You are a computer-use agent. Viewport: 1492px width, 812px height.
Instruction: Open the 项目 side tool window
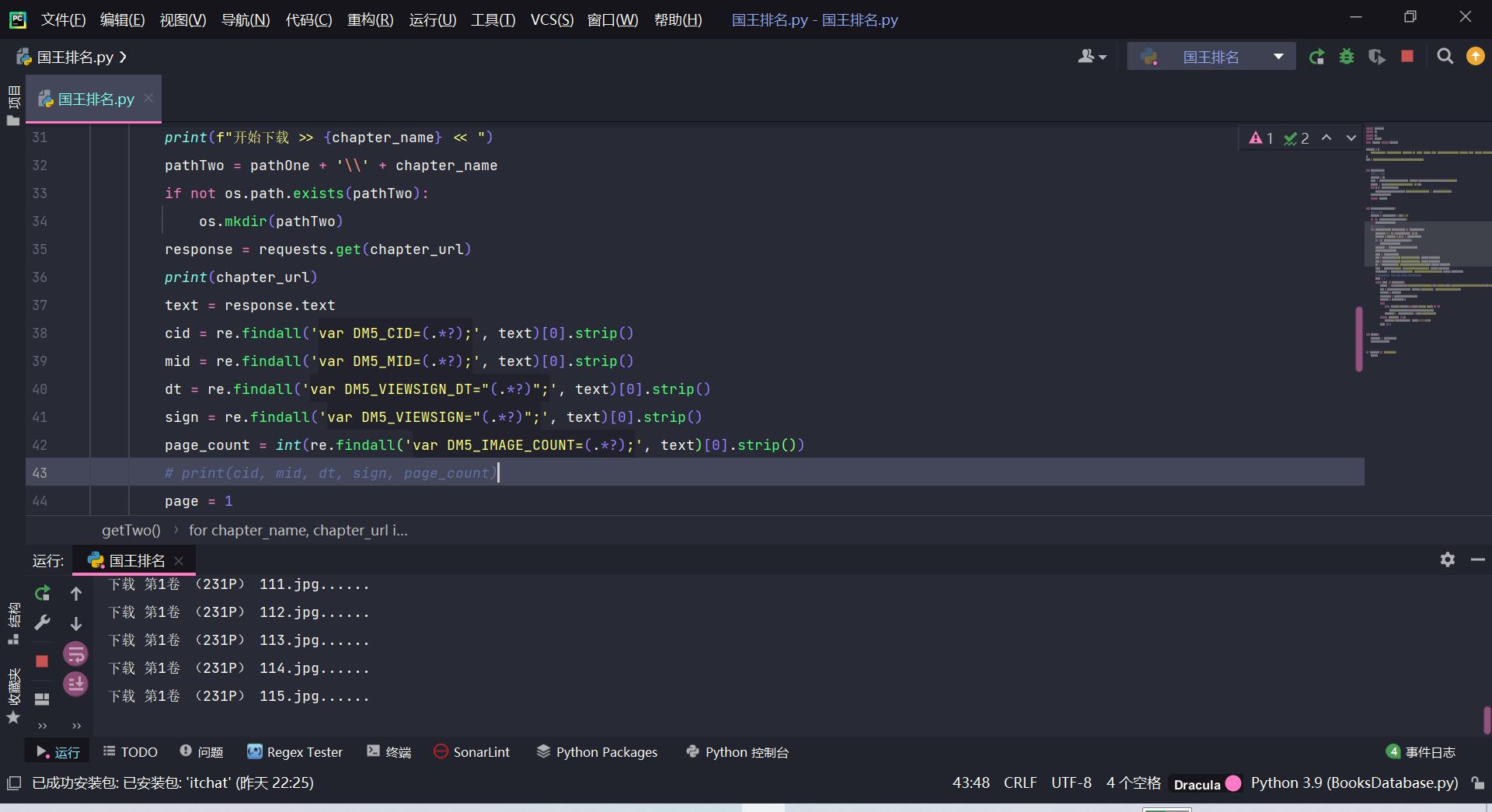13,105
